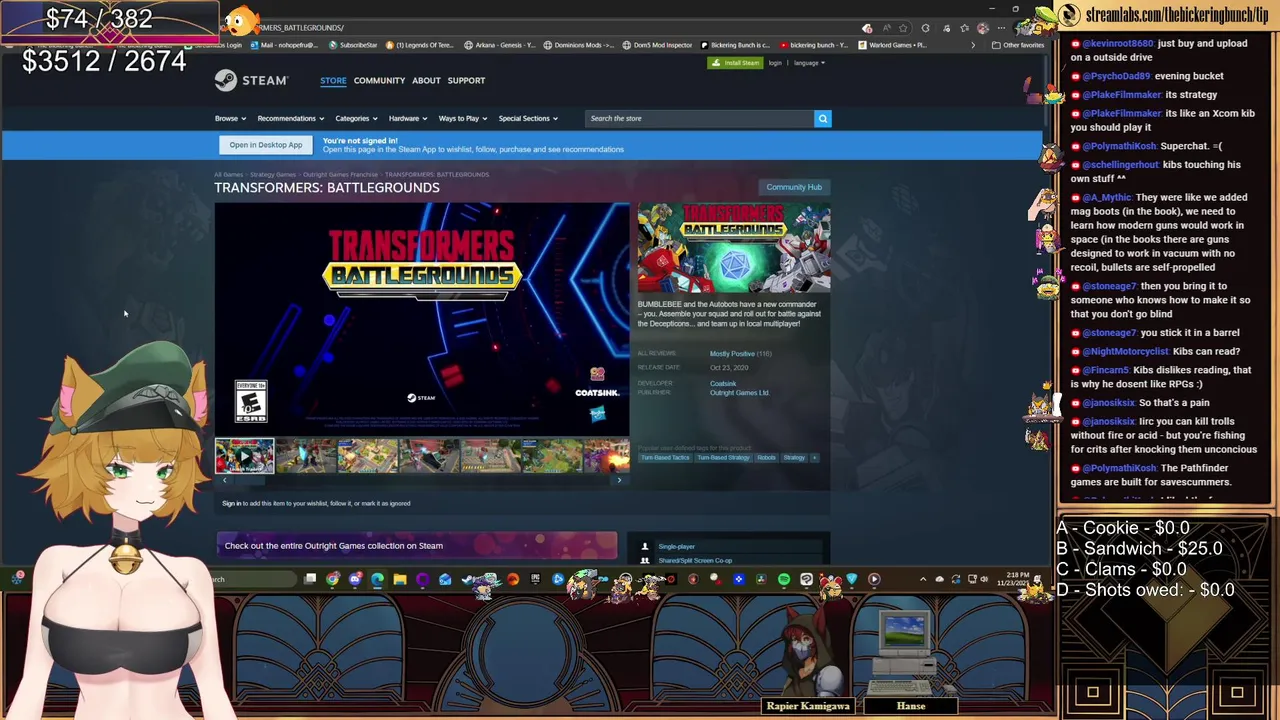
Task: Click the Sign in link under the media
Action: pyautogui.click(x=231, y=504)
